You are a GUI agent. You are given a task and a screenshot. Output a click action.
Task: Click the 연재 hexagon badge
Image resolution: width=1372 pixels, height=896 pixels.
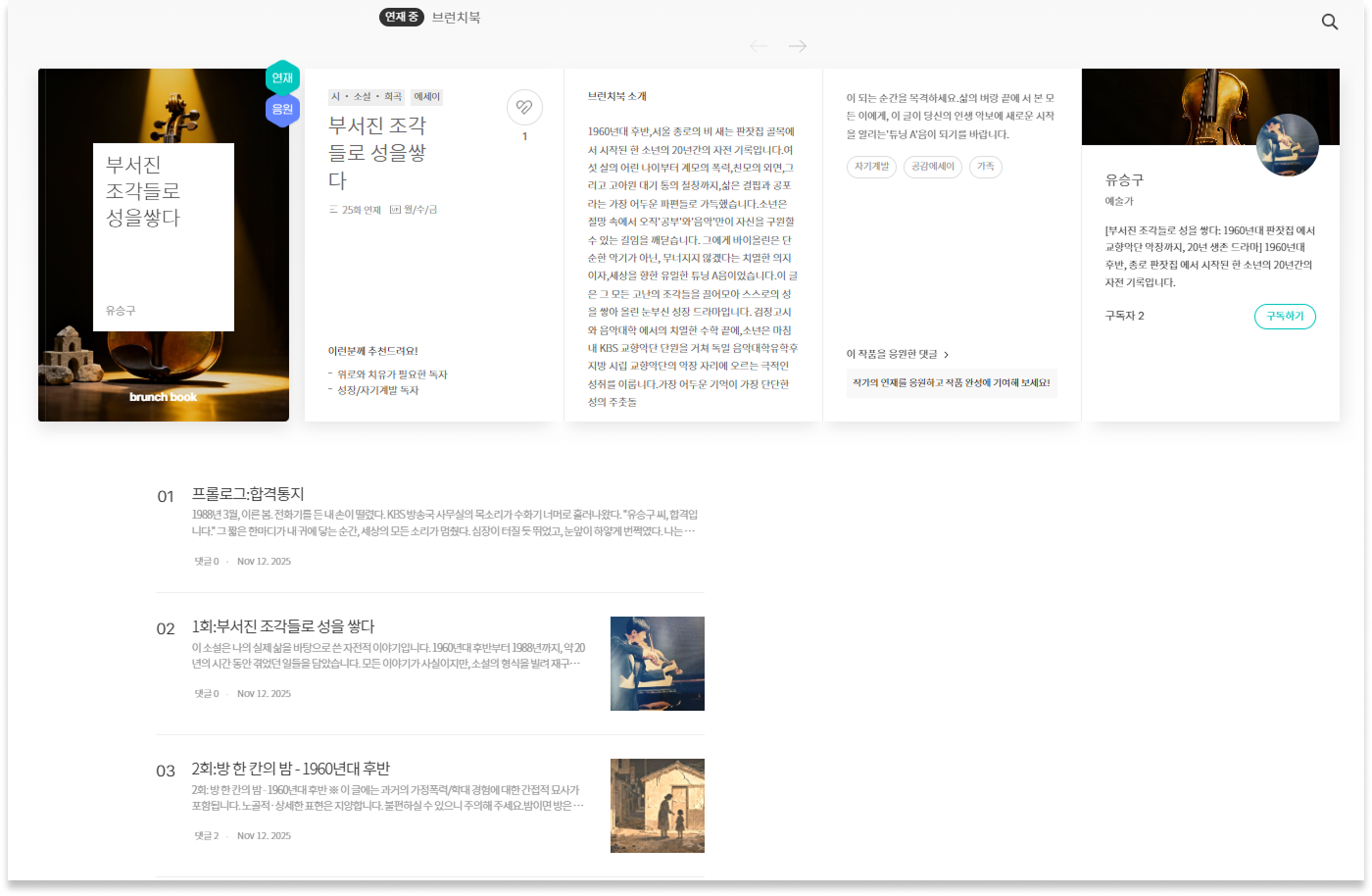282,77
